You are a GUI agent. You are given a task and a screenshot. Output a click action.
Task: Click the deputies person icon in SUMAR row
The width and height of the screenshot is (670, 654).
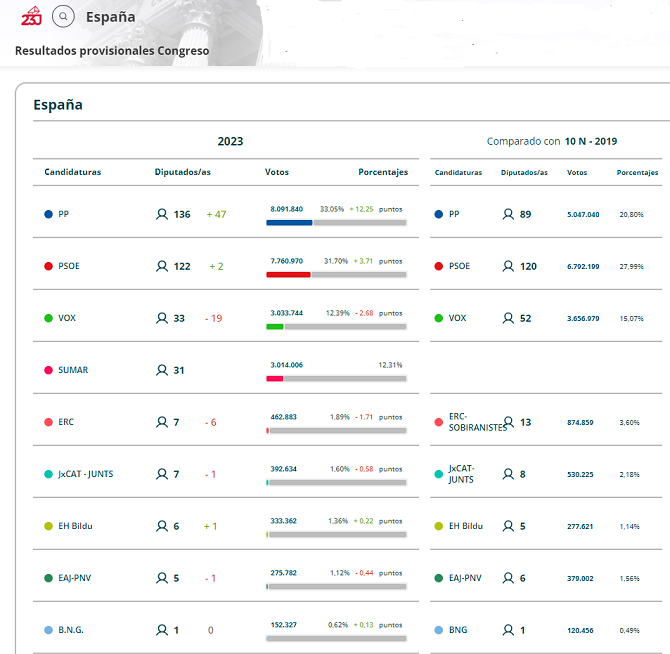162,370
